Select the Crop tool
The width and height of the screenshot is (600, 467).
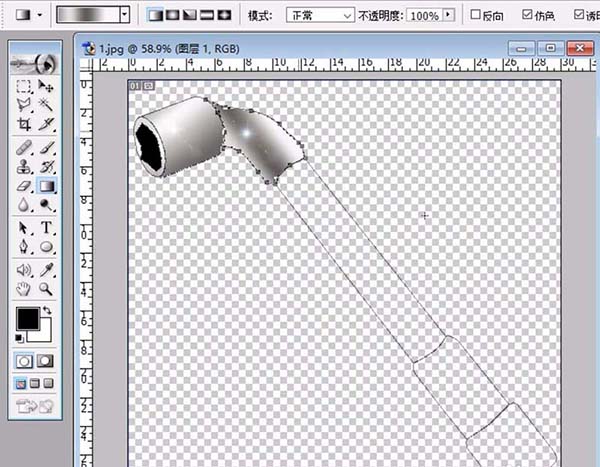coord(24,125)
